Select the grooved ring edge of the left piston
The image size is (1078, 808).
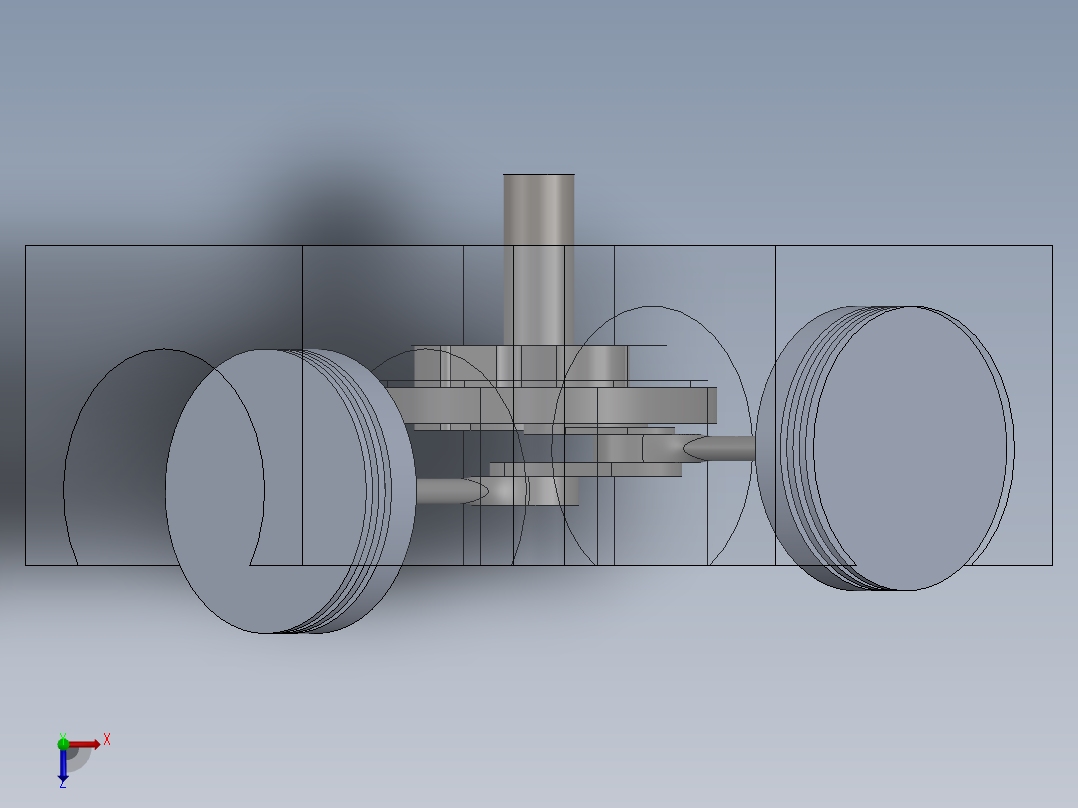coord(379,491)
